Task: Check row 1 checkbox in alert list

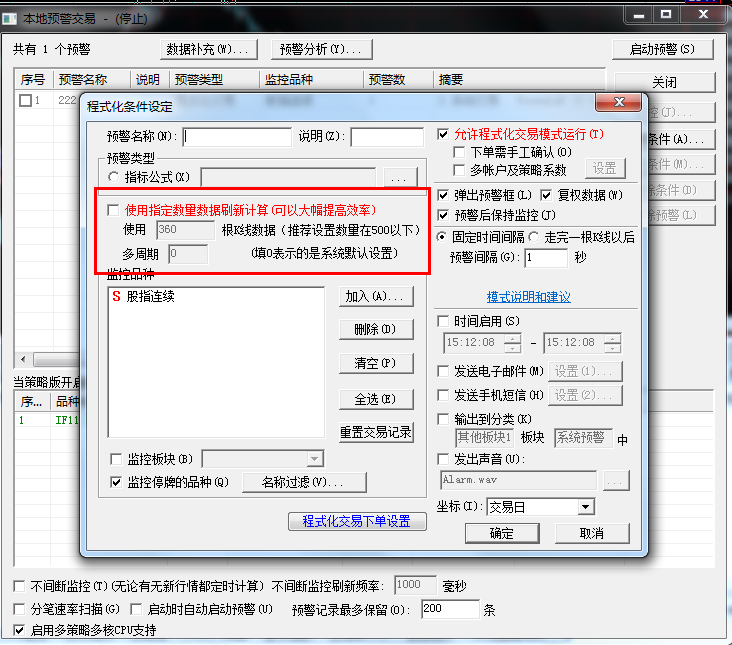Action: (x=25, y=100)
